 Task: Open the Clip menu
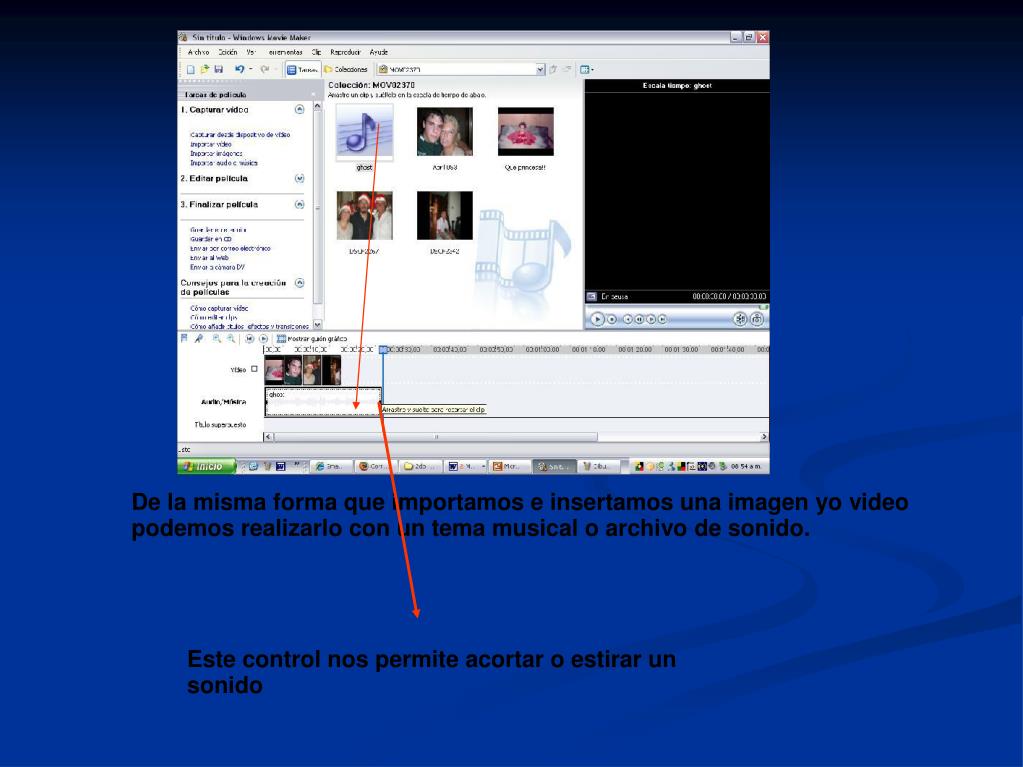click(316, 52)
